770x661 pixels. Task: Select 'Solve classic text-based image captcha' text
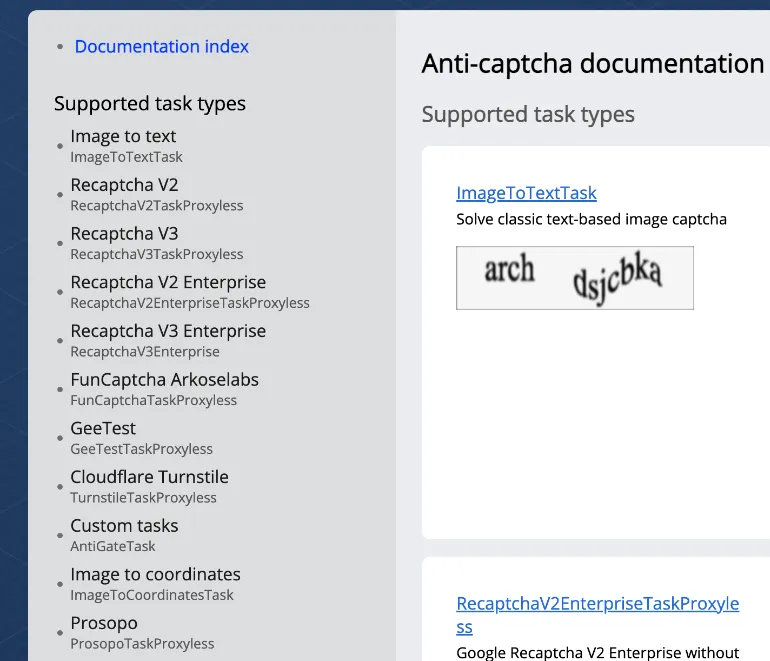pyautogui.click(x=591, y=219)
